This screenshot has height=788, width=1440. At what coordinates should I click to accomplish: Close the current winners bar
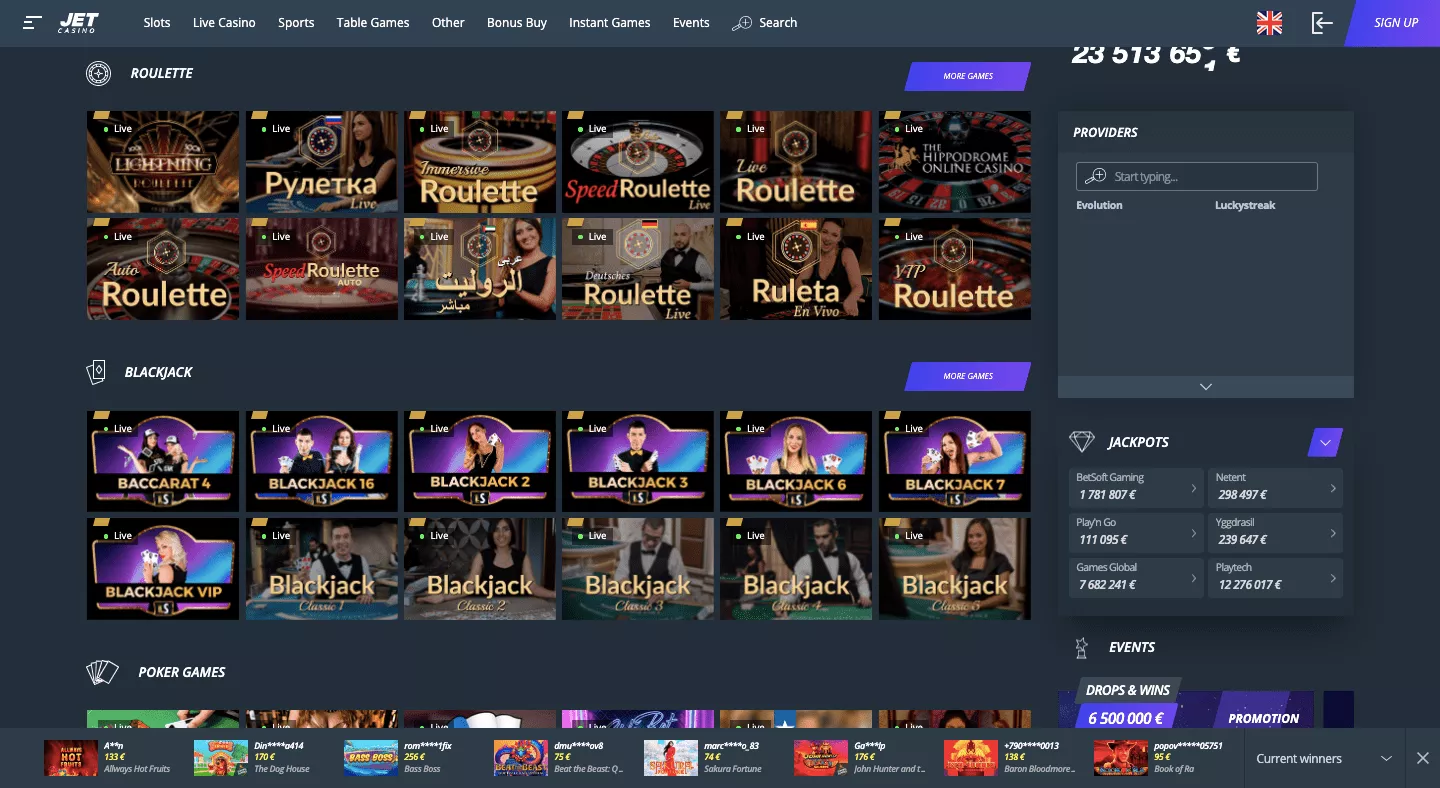(x=1422, y=759)
